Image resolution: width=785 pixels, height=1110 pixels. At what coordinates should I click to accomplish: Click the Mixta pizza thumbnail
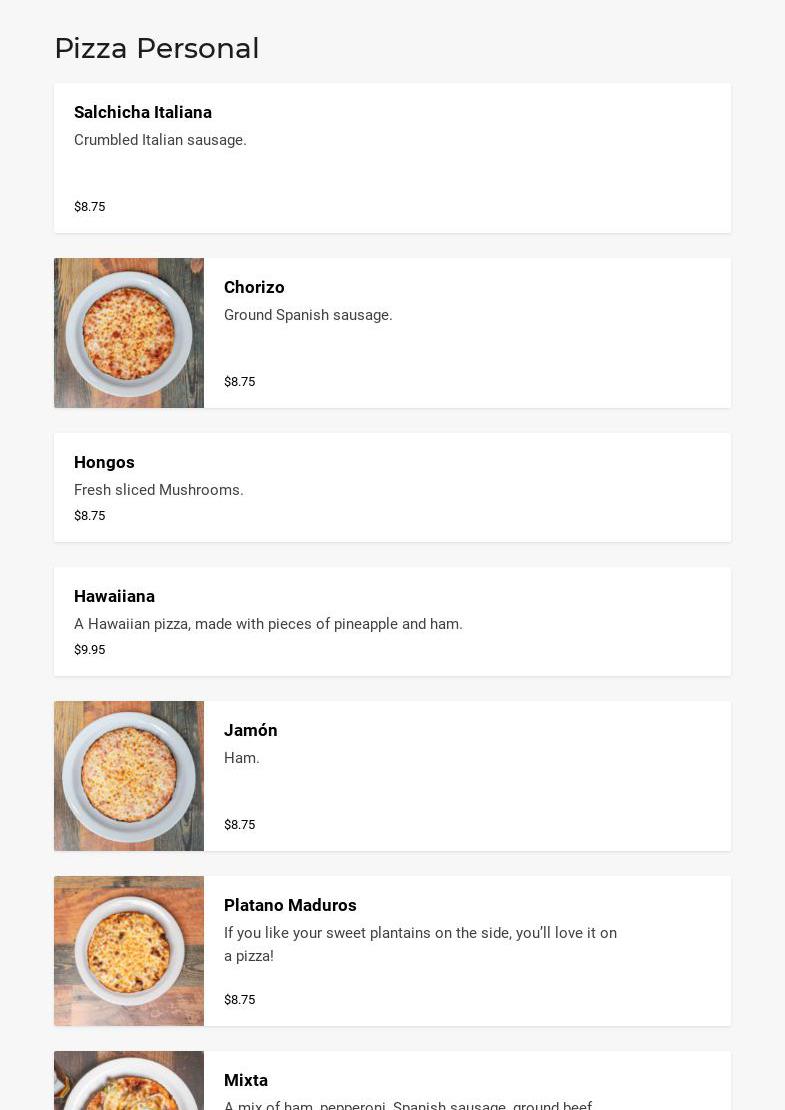129,1082
